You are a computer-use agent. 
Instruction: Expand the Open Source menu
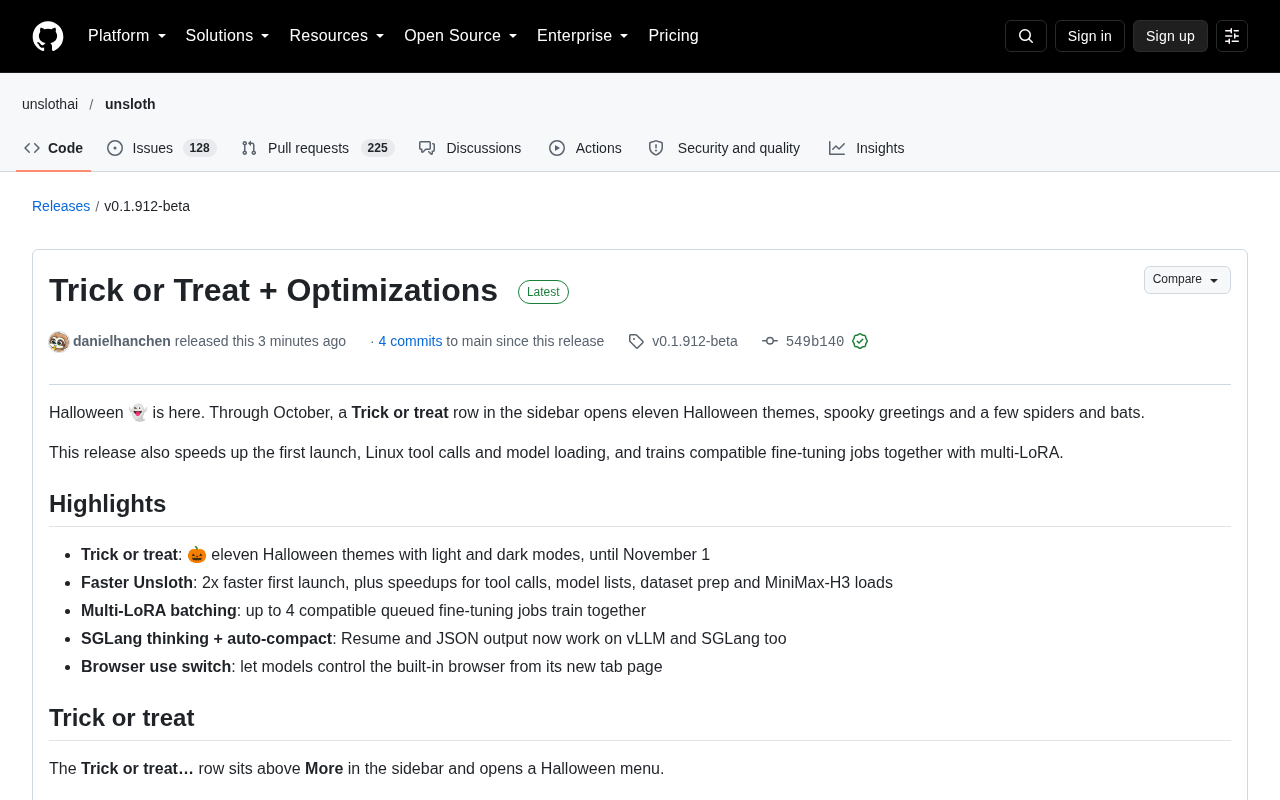coord(461,36)
